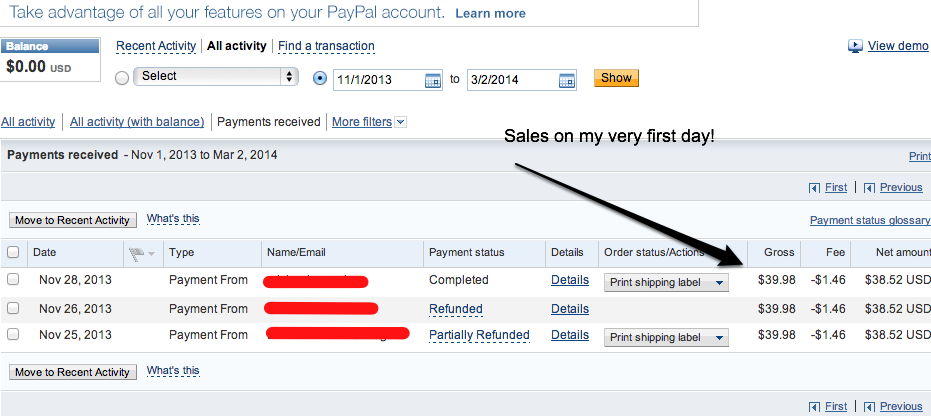Open Details for the Nov 28 payment
This screenshot has height=416, width=931.
tap(569, 280)
